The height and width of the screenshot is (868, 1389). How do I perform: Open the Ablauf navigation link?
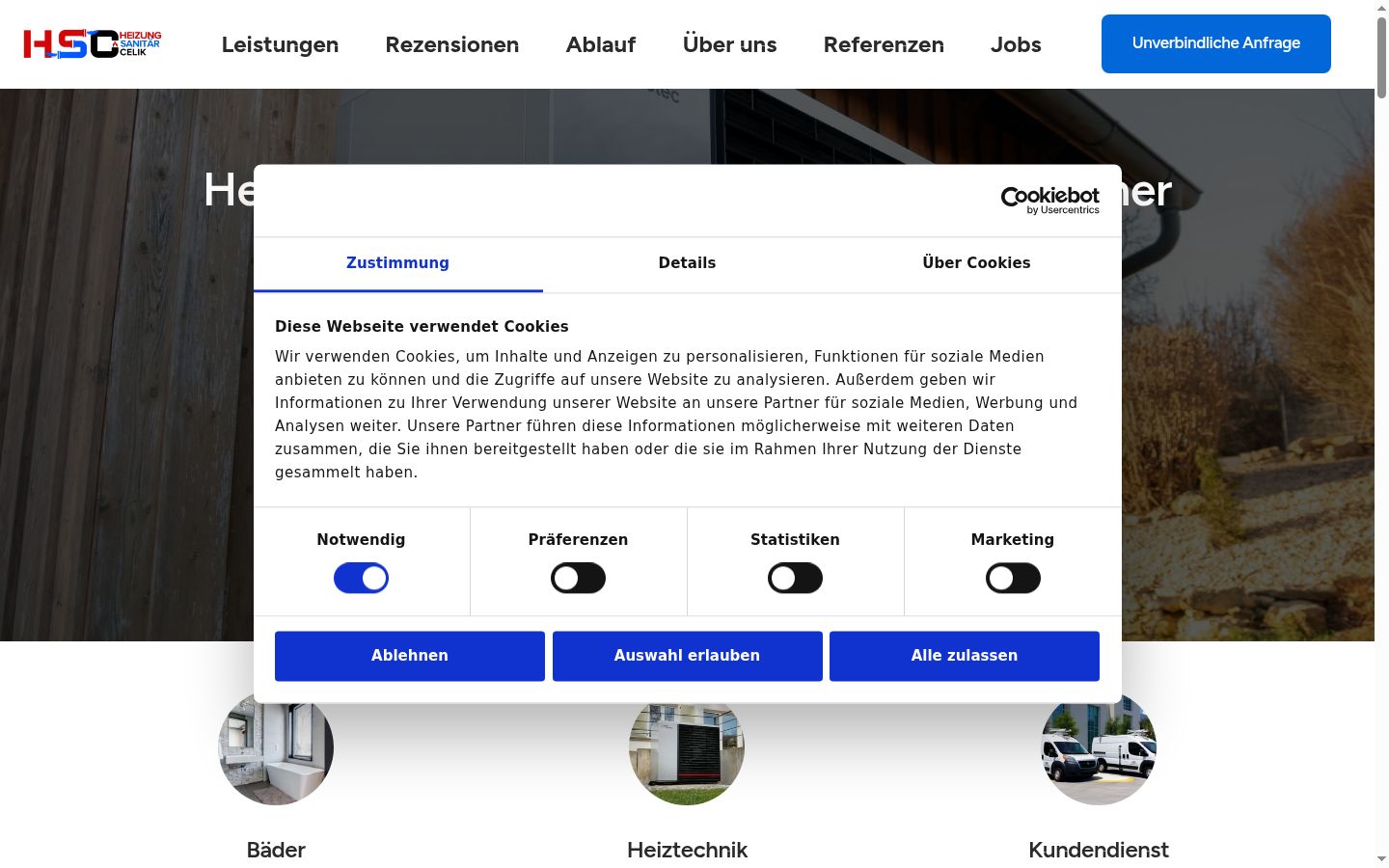click(x=601, y=44)
